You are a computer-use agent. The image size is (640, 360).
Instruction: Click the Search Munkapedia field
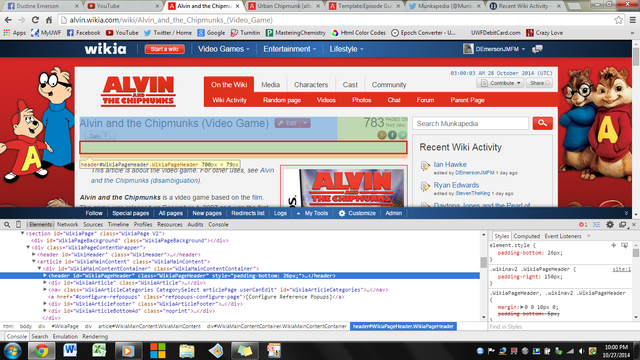pos(470,123)
